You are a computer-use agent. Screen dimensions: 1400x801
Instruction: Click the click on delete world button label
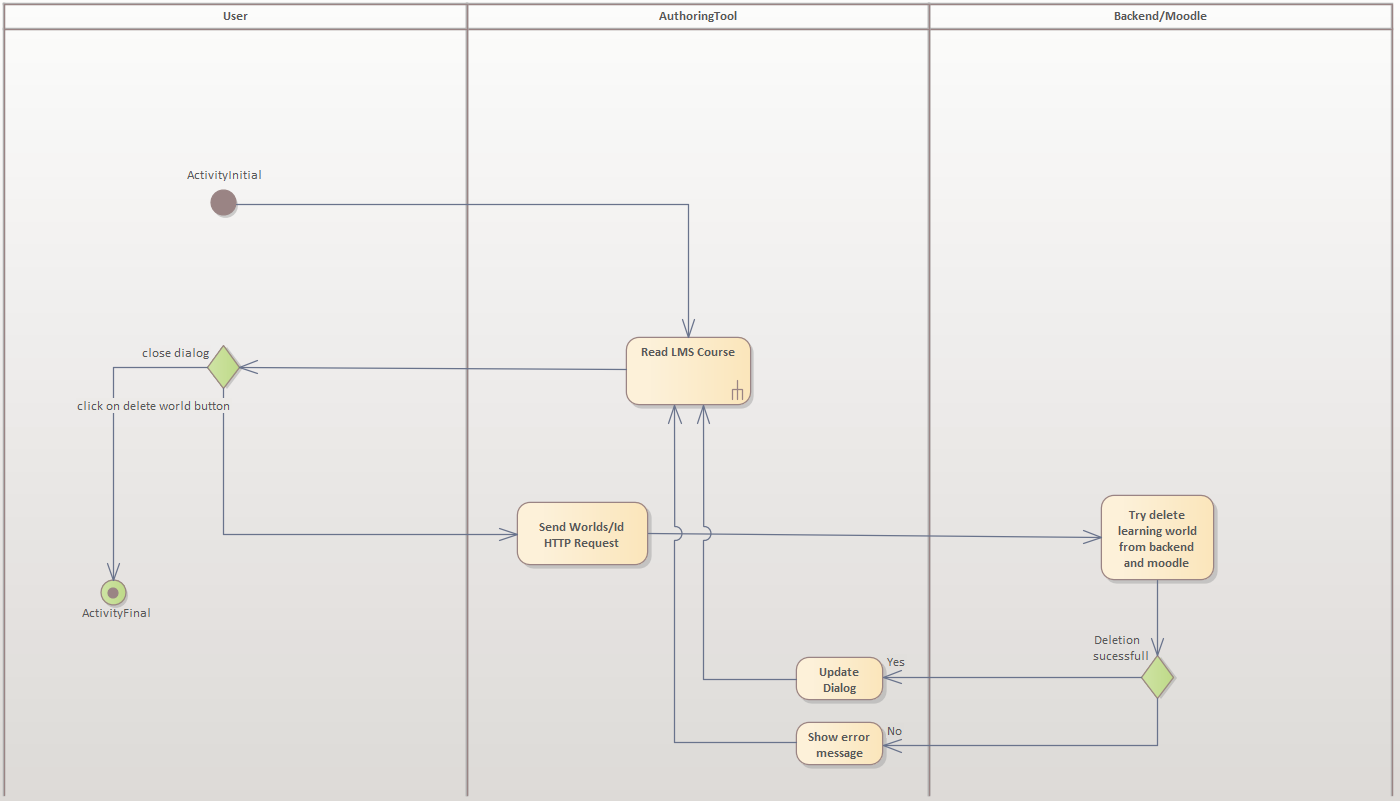click(153, 406)
